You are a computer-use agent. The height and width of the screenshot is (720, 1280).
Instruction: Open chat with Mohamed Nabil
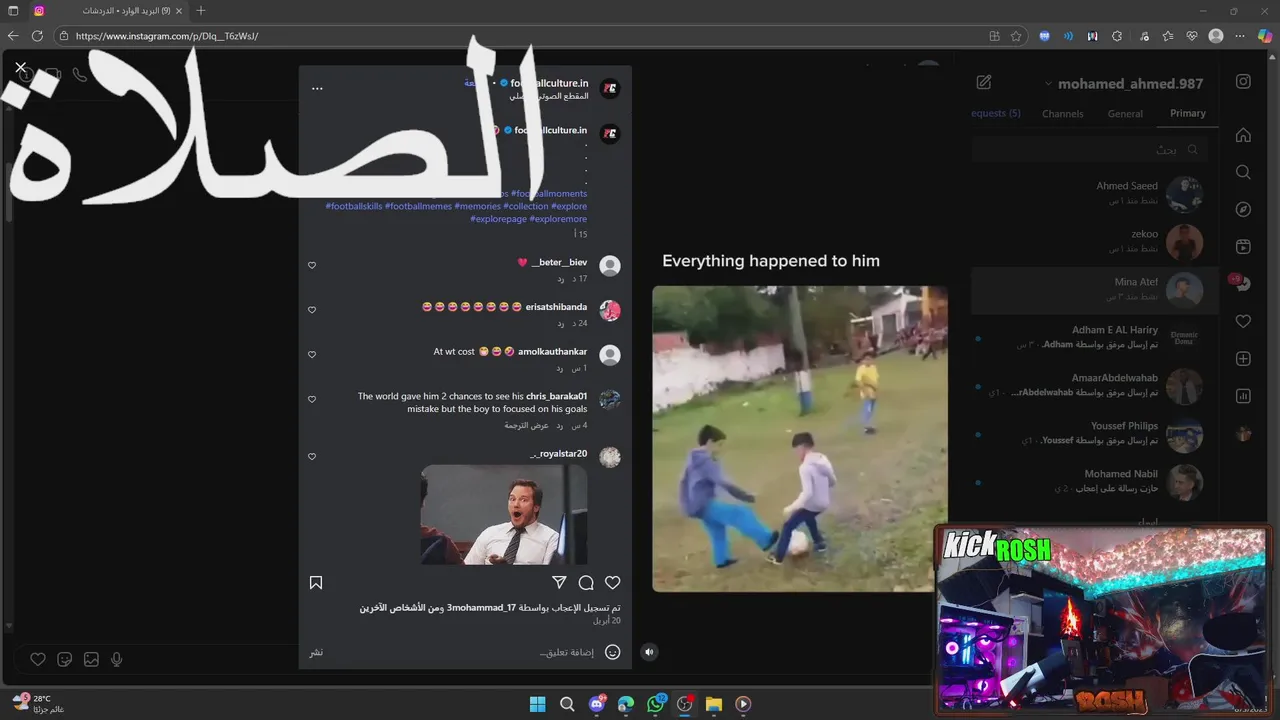(x=1095, y=482)
